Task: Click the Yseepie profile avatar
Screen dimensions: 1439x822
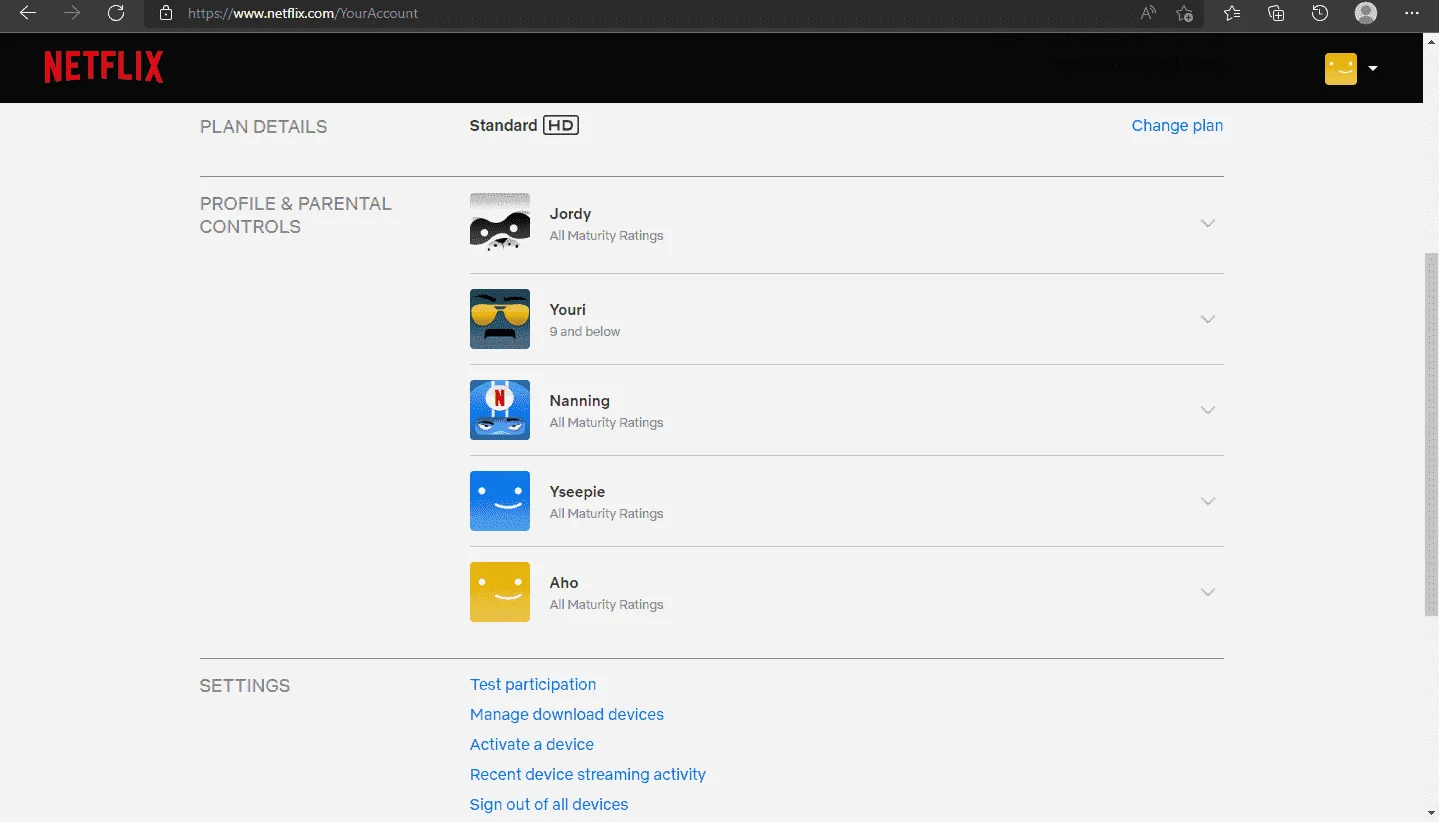Action: coord(500,501)
